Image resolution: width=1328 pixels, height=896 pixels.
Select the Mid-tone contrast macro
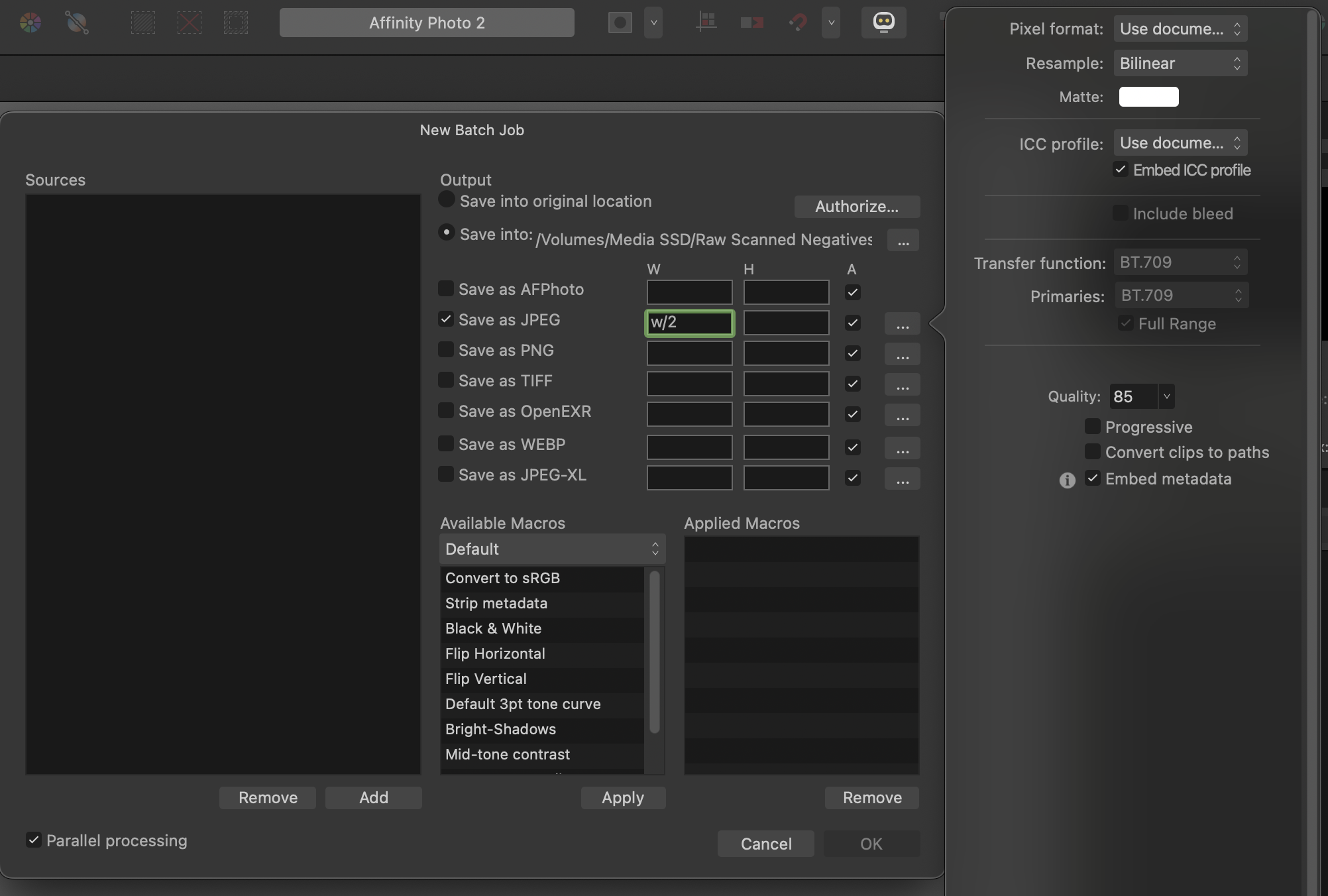pyautogui.click(x=542, y=755)
